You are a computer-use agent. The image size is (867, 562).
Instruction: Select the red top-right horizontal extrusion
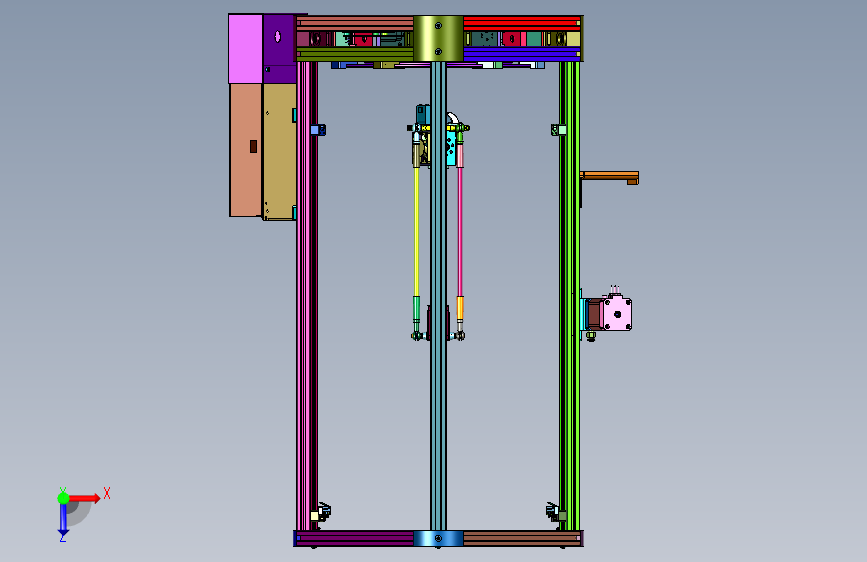point(521,23)
